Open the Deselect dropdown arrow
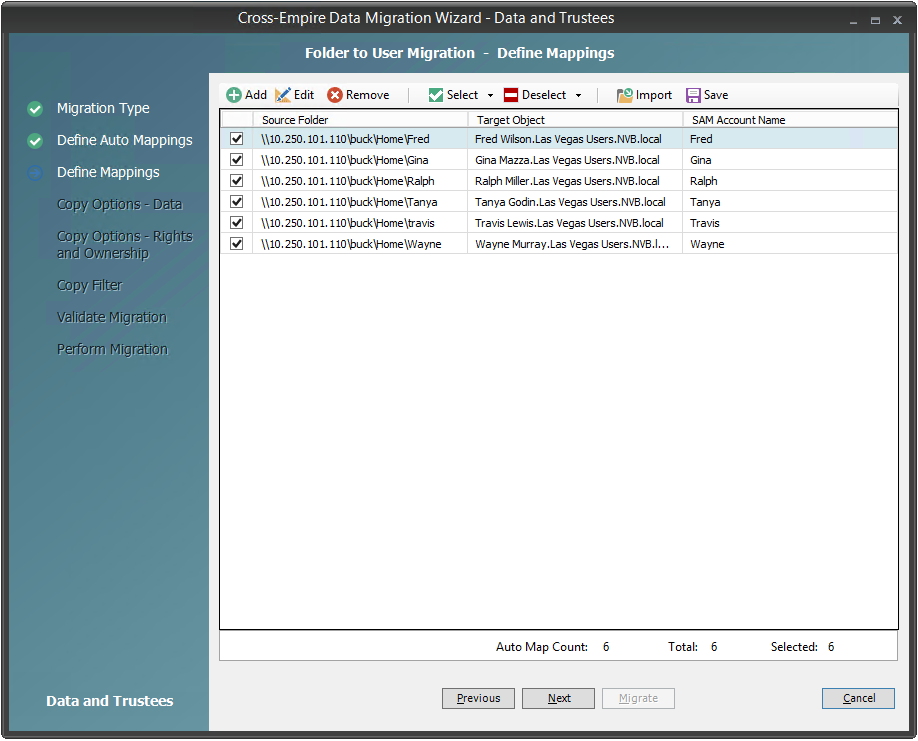The height and width of the screenshot is (741, 918). 578,96
